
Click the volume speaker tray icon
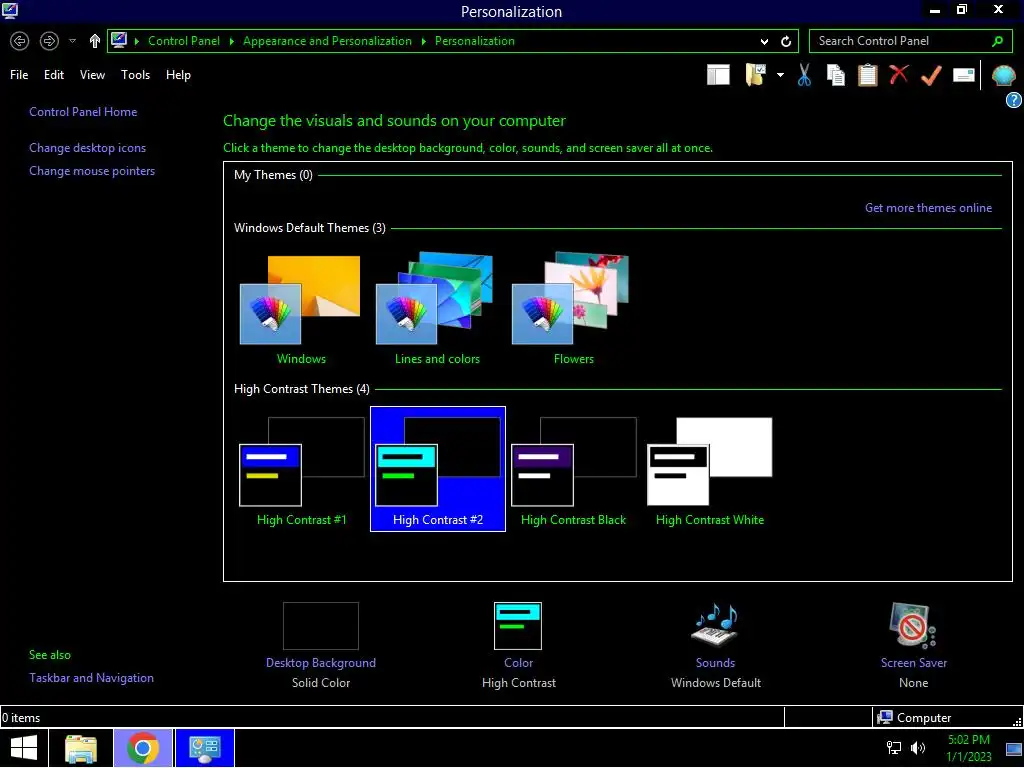(x=918, y=748)
